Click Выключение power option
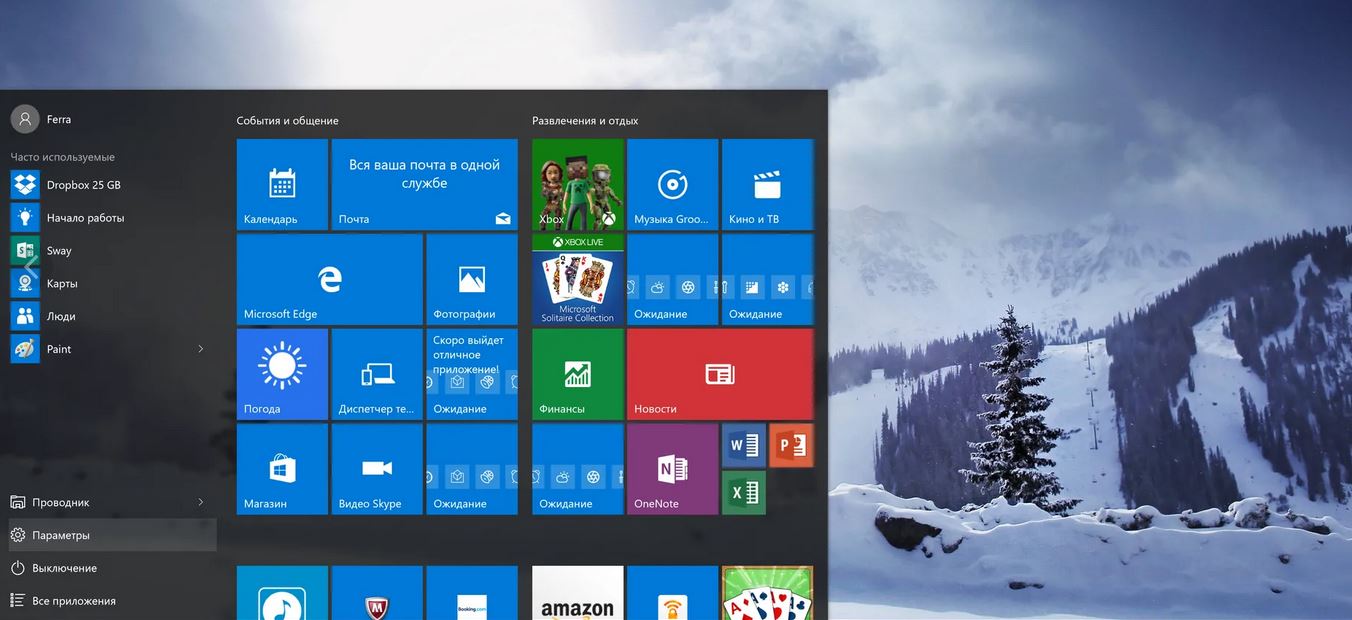Image resolution: width=1352 pixels, height=620 pixels. [x=112, y=568]
